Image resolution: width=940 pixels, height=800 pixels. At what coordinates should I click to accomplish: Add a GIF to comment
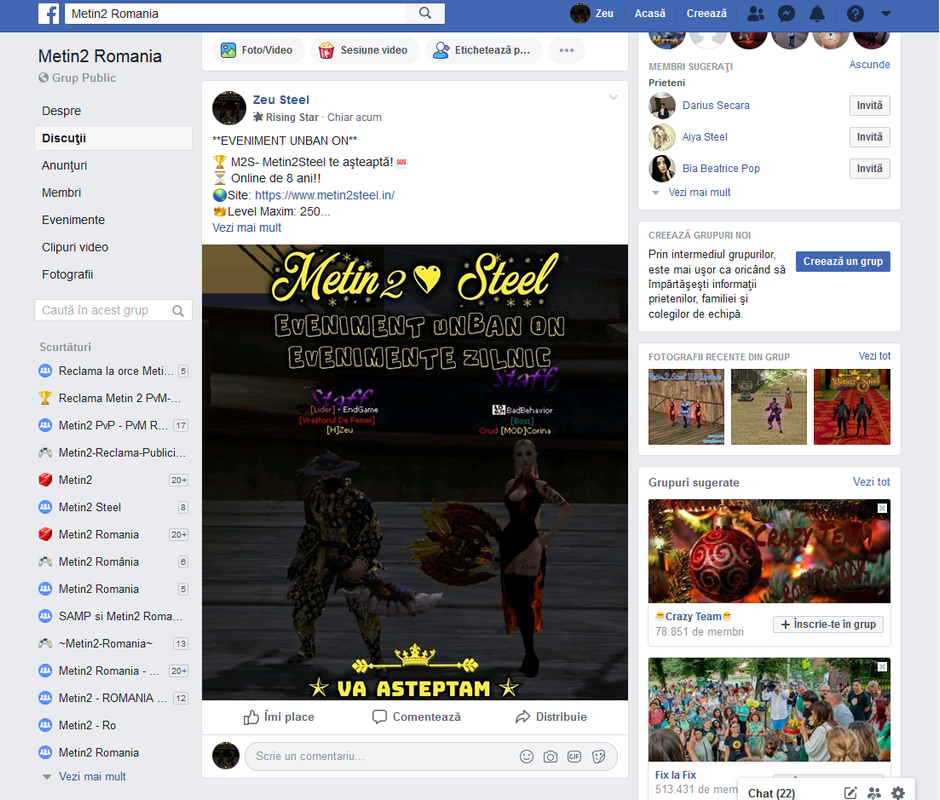[574, 757]
